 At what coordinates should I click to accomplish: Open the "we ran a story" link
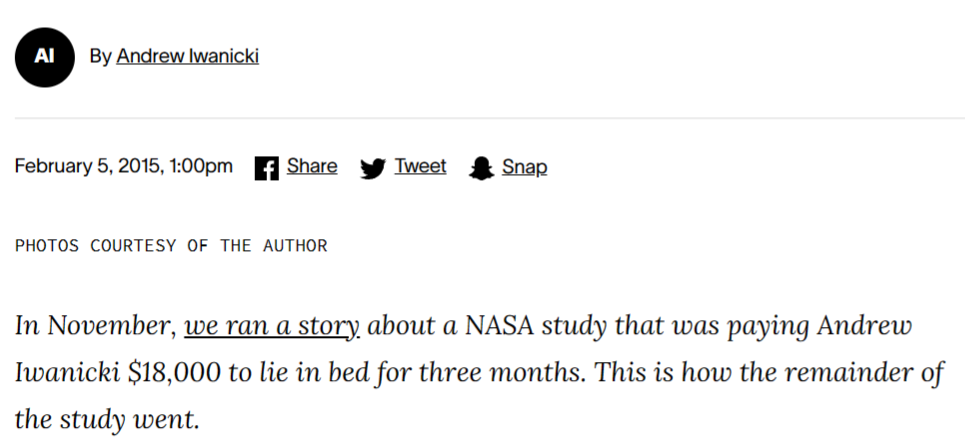coord(271,326)
